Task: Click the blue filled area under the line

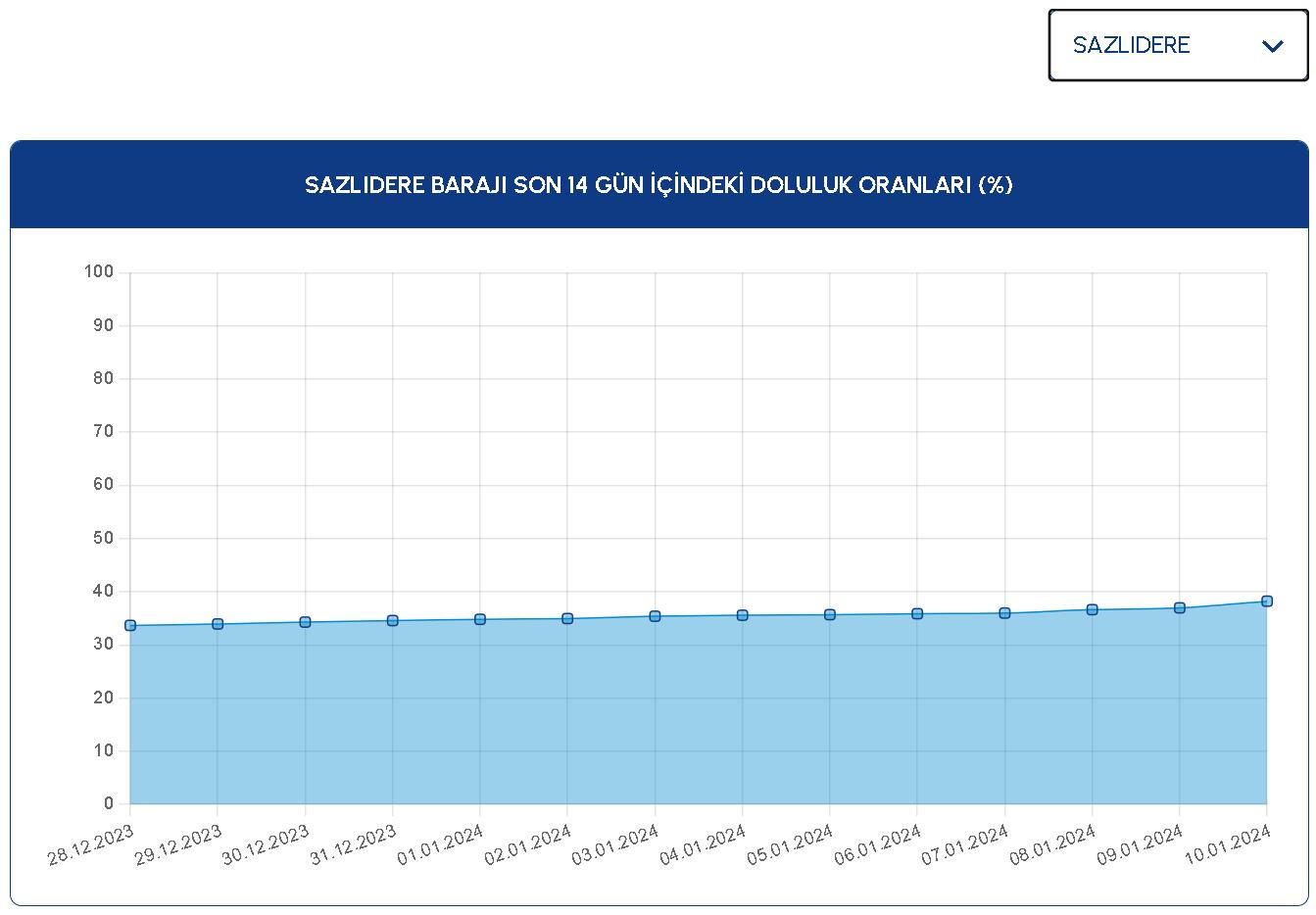Action: point(686,725)
